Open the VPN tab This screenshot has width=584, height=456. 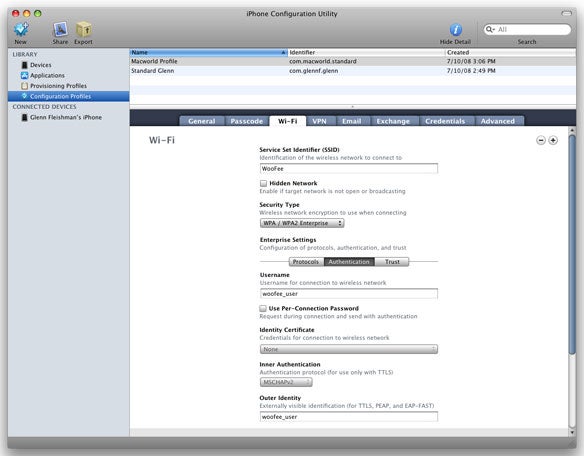coord(319,121)
